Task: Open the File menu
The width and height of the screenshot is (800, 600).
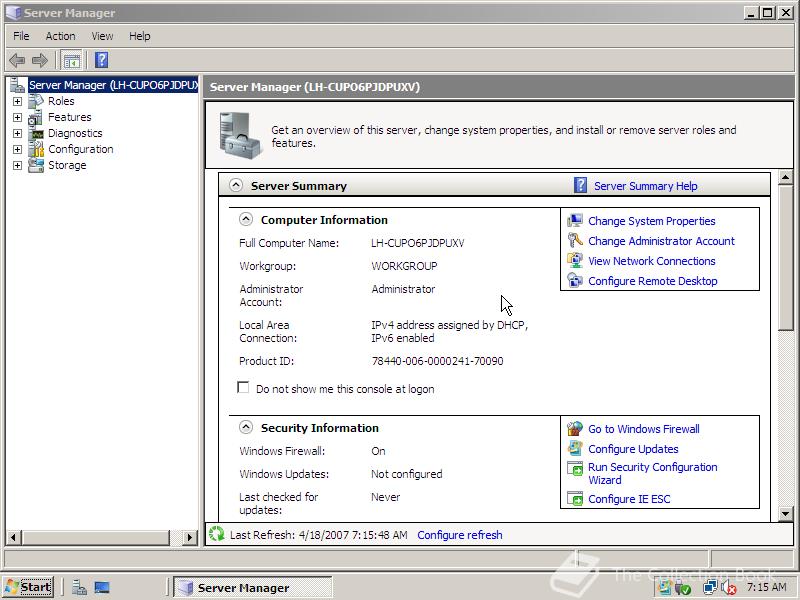Action: pos(21,36)
